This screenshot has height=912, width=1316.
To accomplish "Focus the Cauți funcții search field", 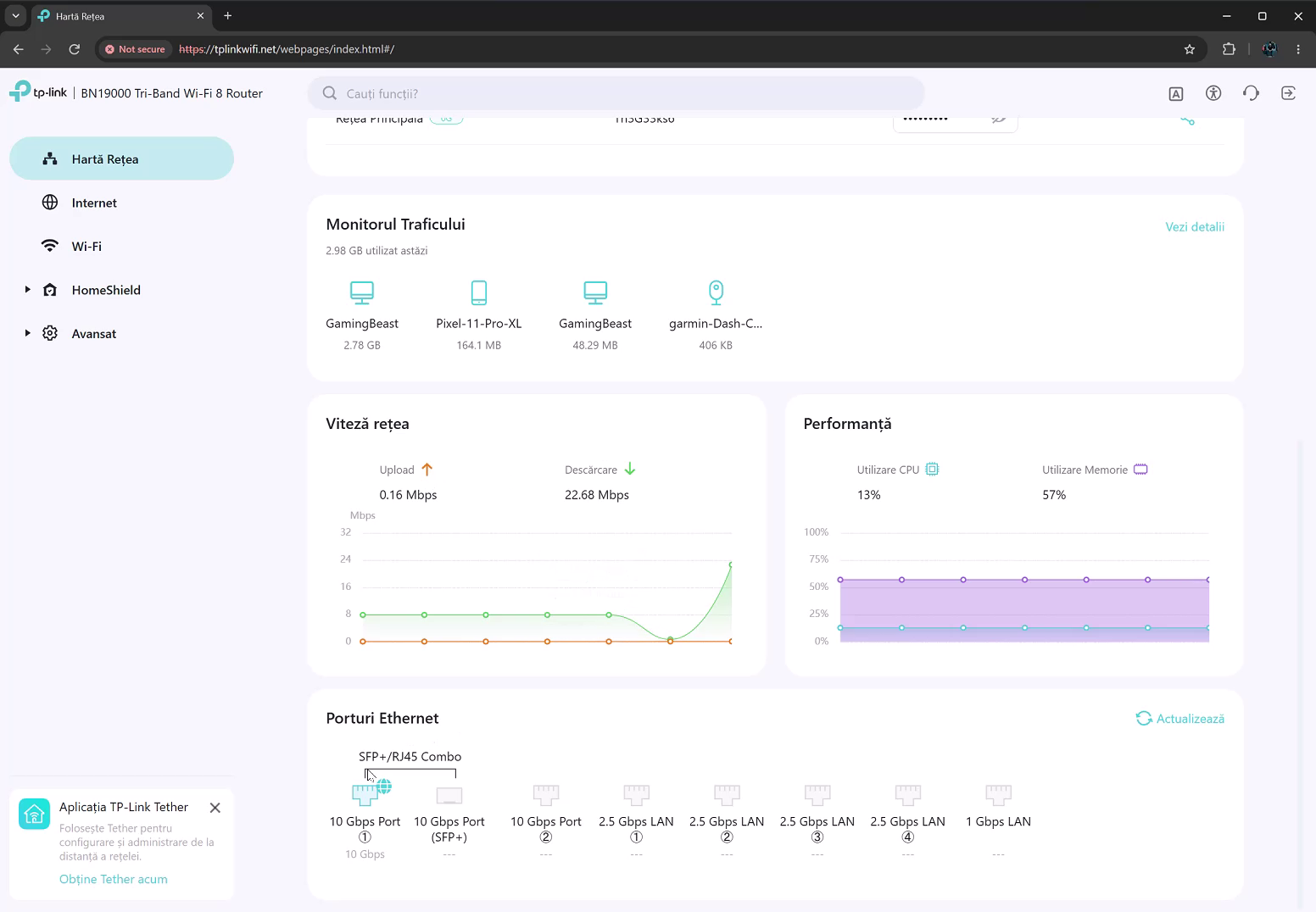I will coord(616,93).
